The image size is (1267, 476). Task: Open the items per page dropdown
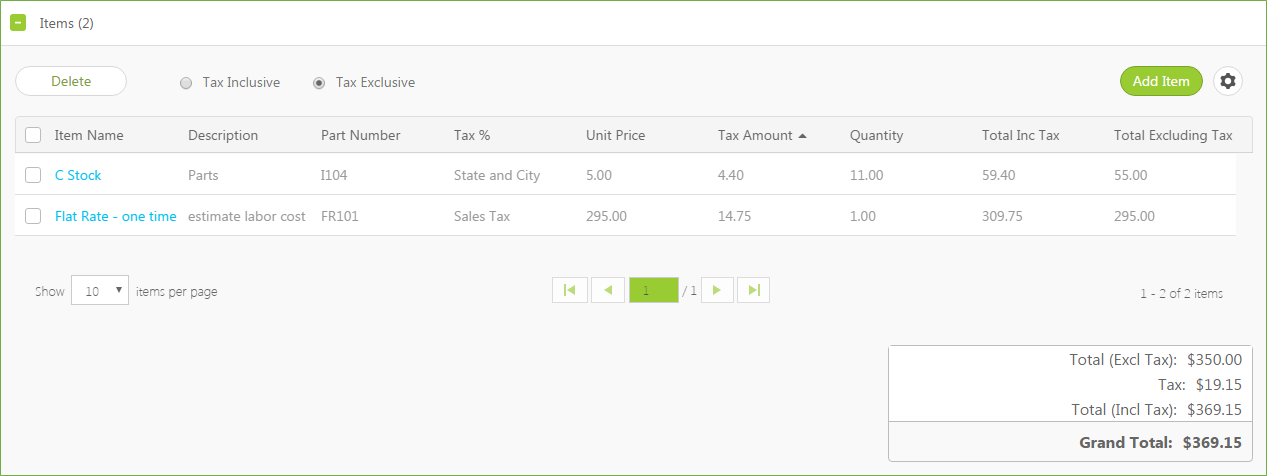point(100,291)
